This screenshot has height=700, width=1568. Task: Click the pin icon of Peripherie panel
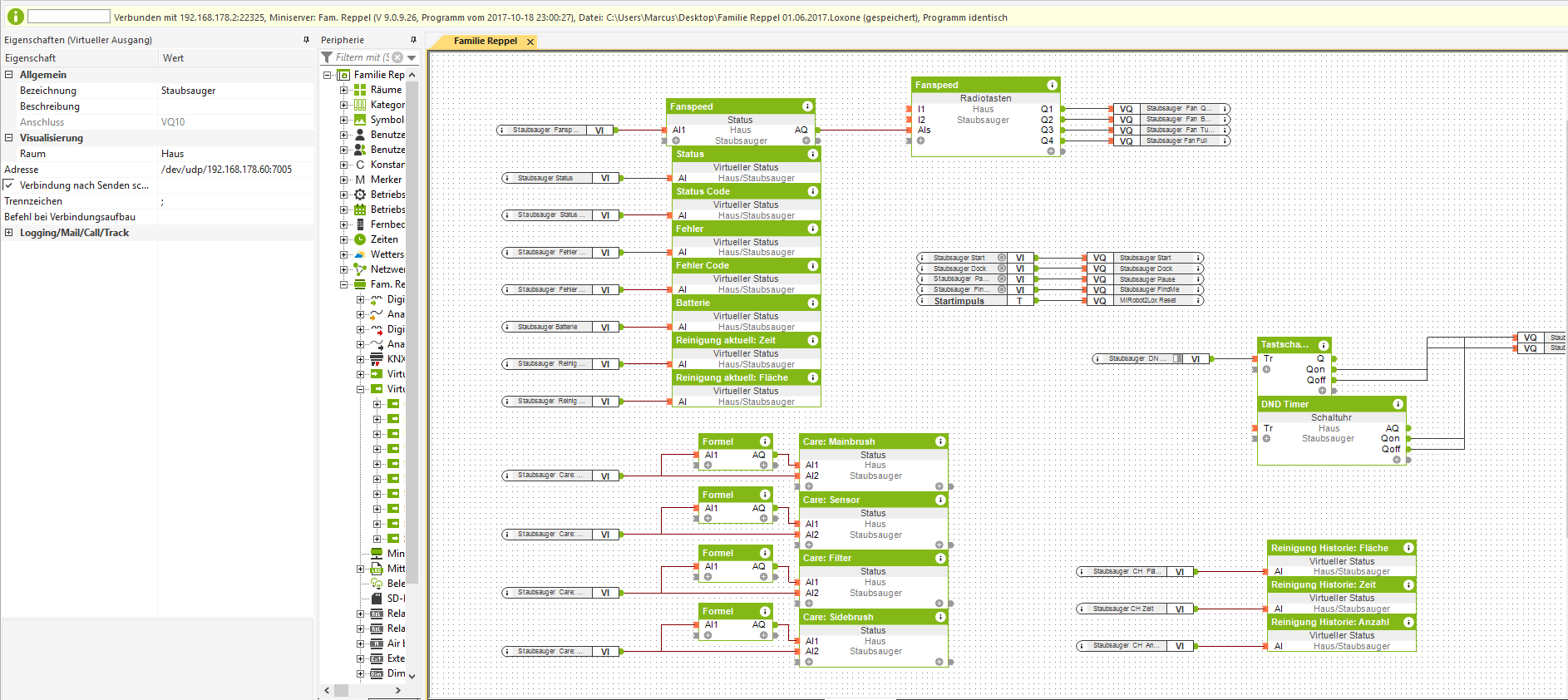click(413, 40)
